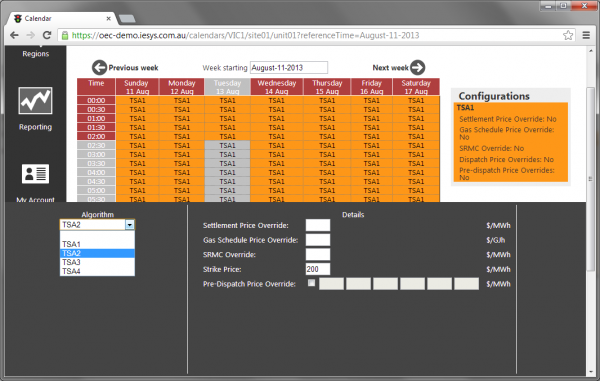Open Regions in the sidebar
Image resolution: width=600 pixels, height=381 pixels.
[x=36, y=54]
